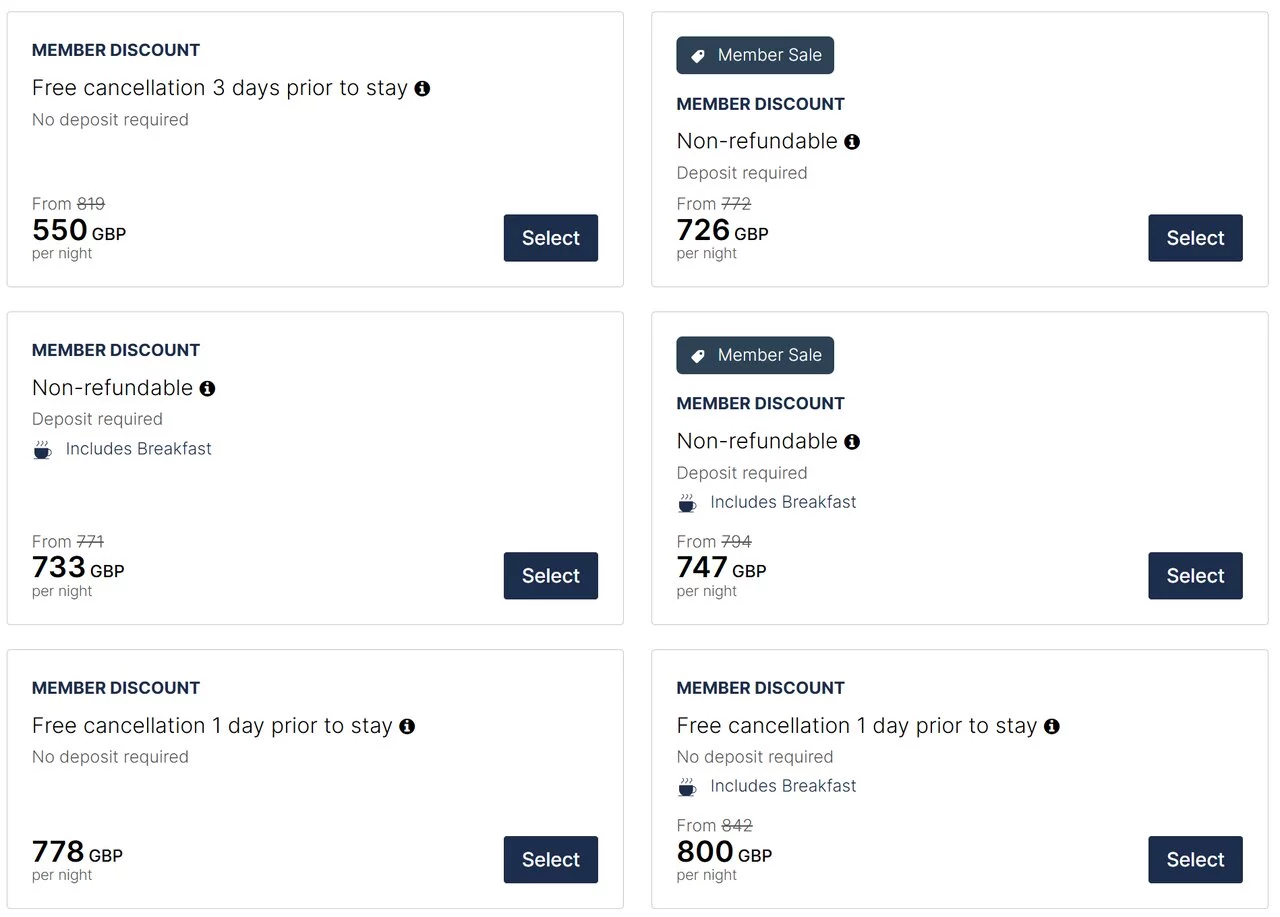Click info icon for 733 GBP Non-refundable
Screen dimensions: 1280x917
point(207,388)
